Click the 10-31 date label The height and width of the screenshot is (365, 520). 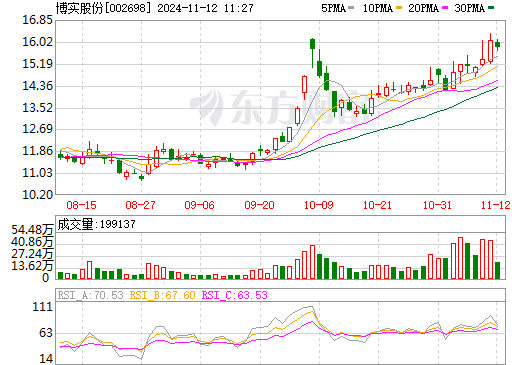point(437,205)
